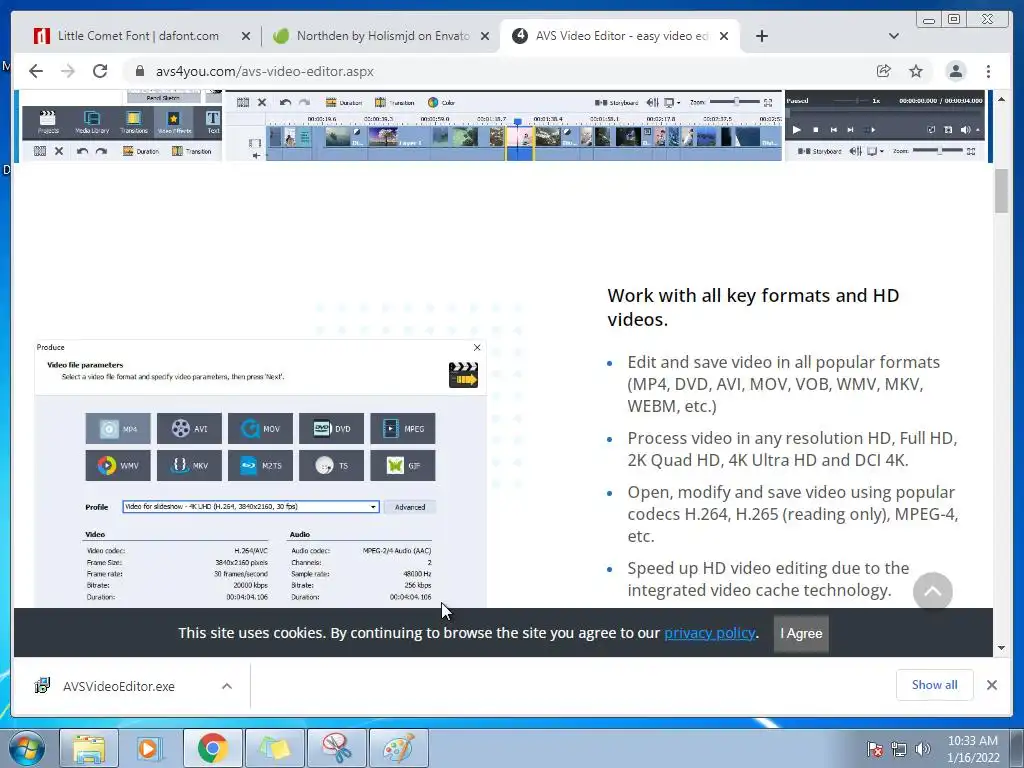Open the Windows Start menu
Viewport: 1024px width, 768px height.
pyautogui.click(x=27, y=748)
